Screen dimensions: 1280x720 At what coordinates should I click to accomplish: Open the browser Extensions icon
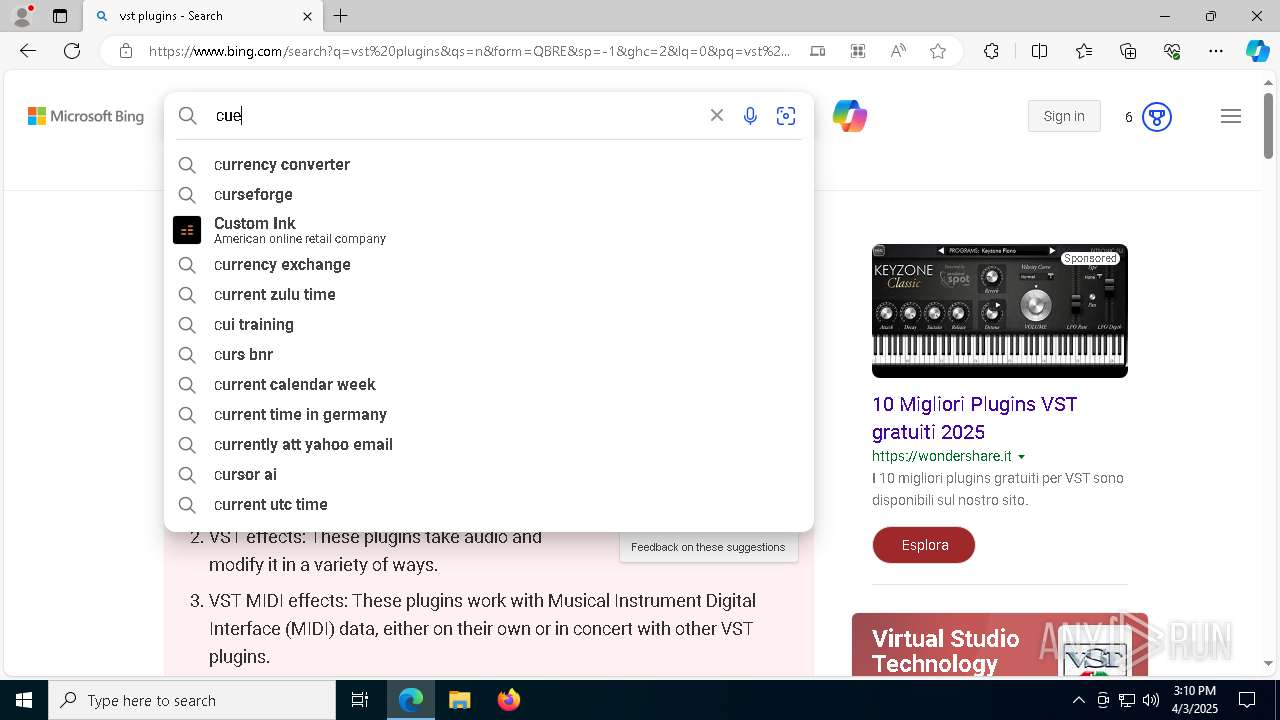pos(991,51)
